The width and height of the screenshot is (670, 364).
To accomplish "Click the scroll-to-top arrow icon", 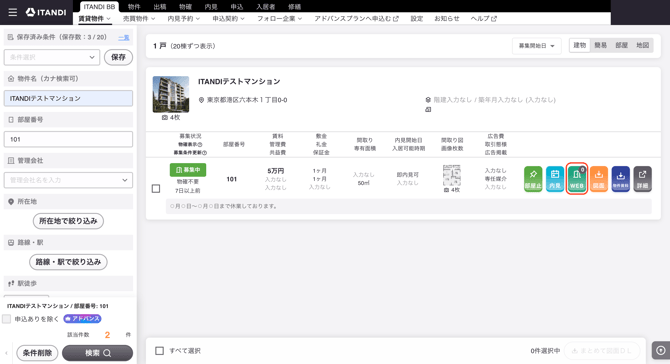I will (661, 350).
